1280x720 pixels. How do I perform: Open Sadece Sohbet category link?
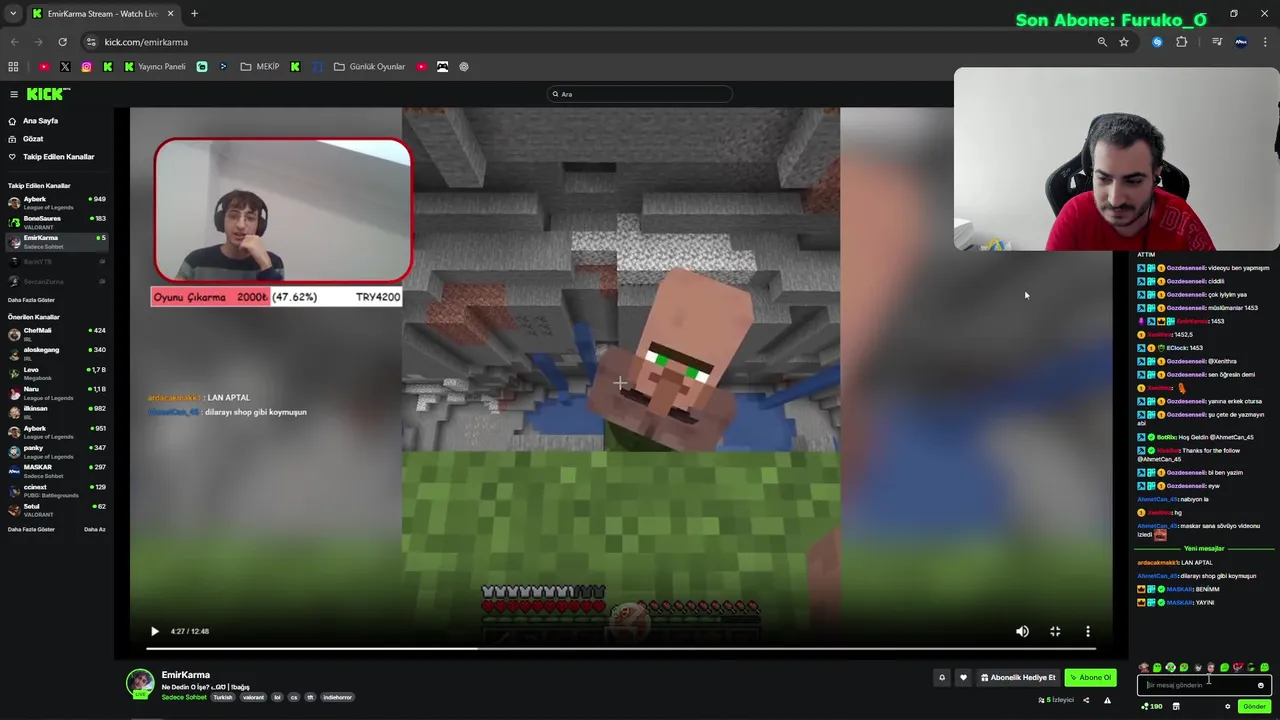[184, 697]
